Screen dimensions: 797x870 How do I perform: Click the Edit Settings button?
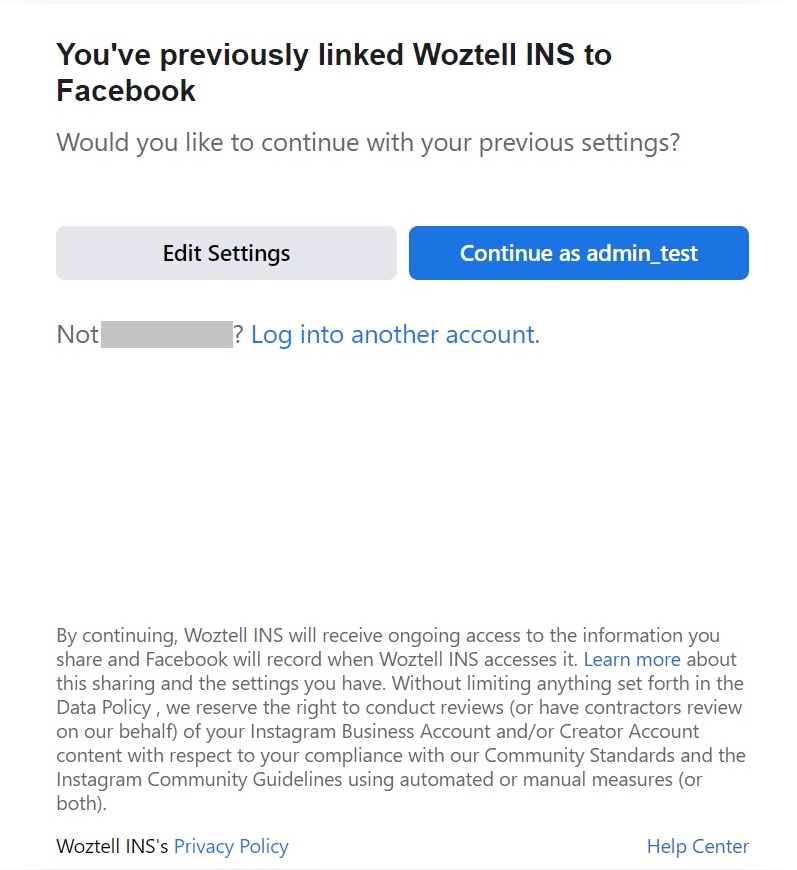click(226, 253)
